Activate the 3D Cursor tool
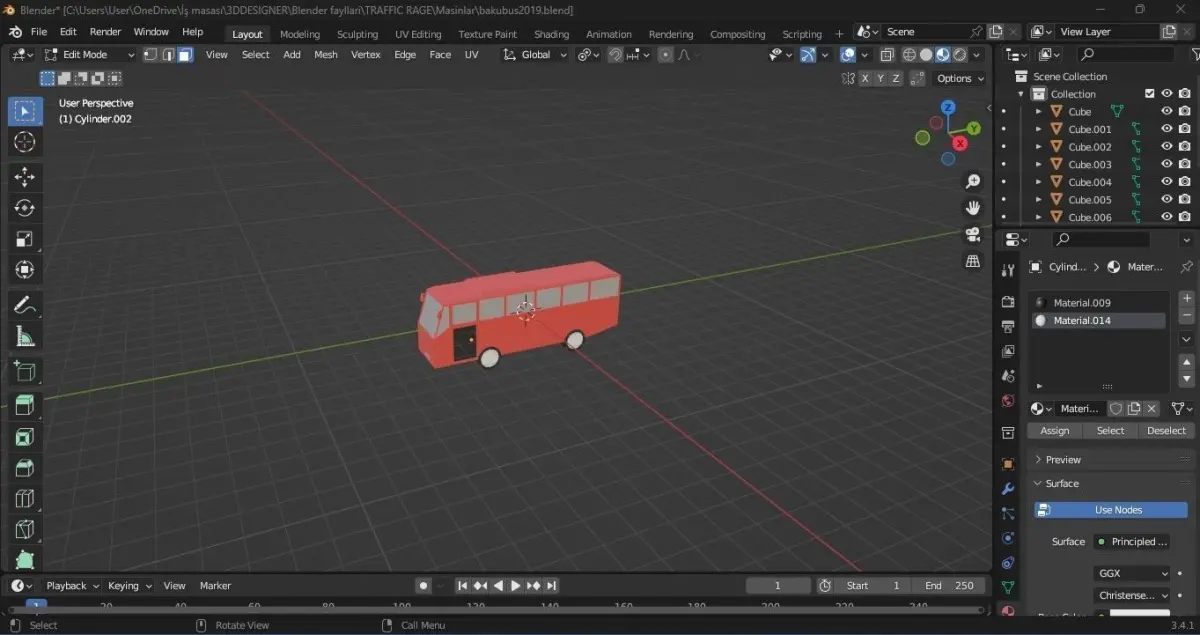 (25, 142)
